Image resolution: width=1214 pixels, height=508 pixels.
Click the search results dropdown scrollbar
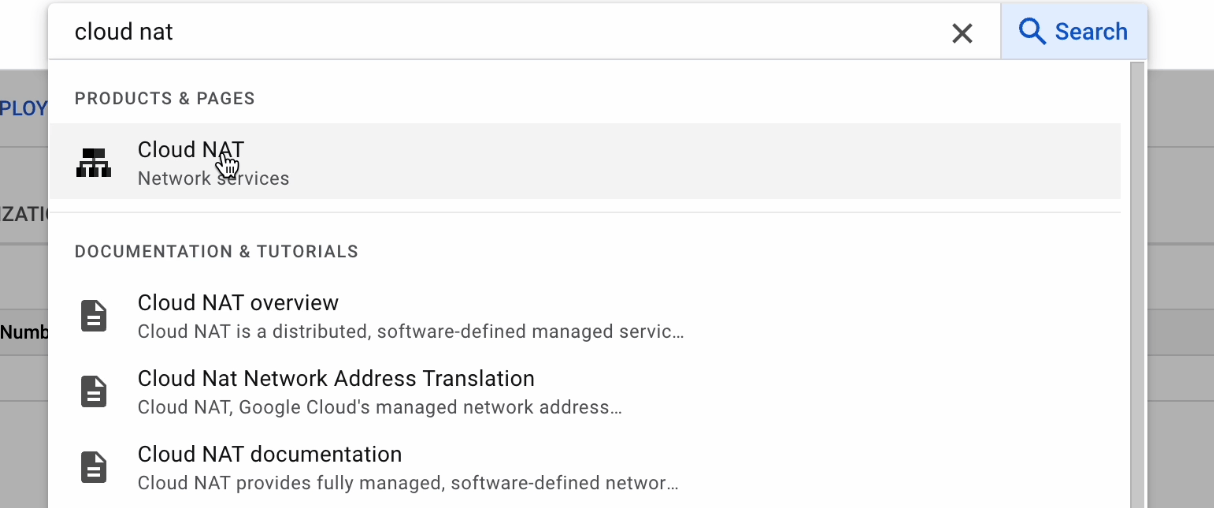pos(1137,280)
